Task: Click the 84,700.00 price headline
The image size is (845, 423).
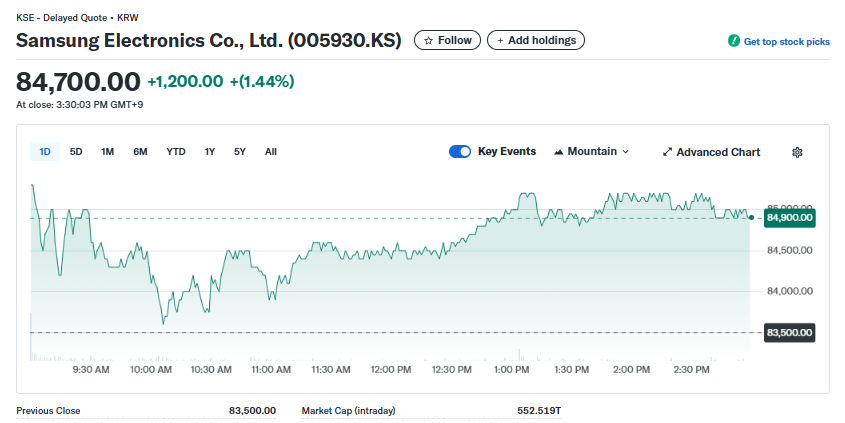Action: click(78, 82)
